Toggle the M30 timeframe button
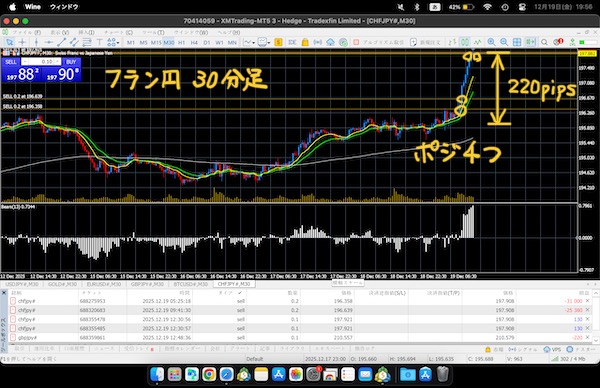The height and width of the screenshot is (388, 600). pos(169,42)
